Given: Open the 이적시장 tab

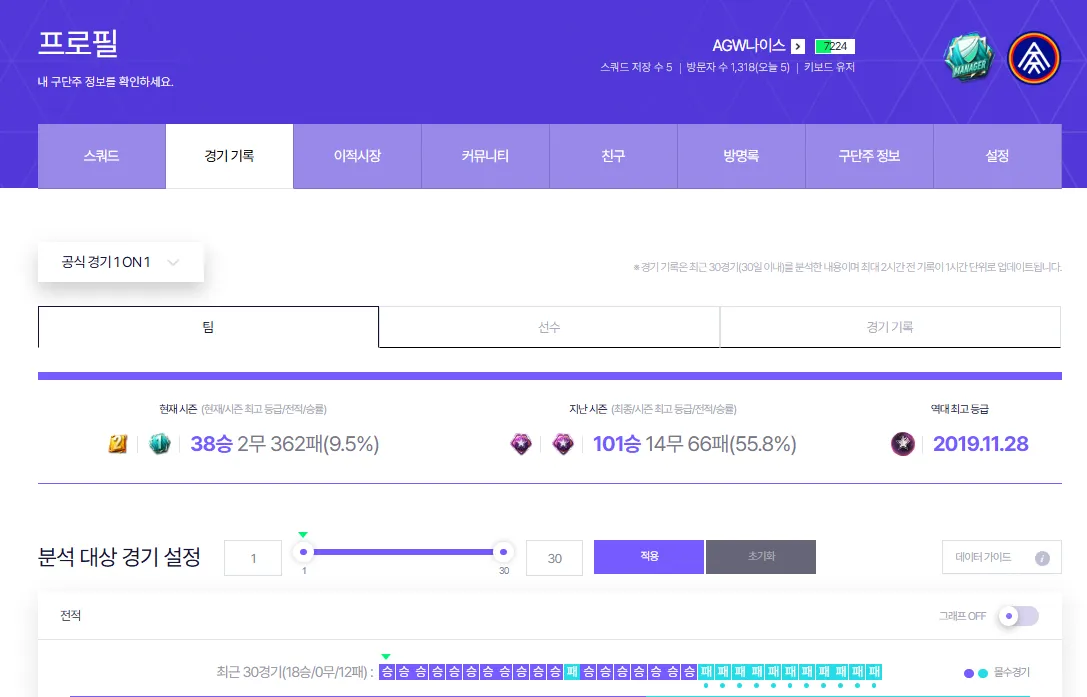Looking at the screenshot, I should tap(357, 156).
